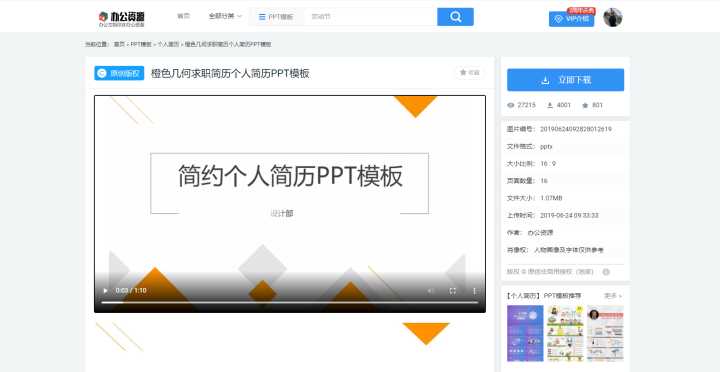720x372 pixels.
Task: Open the purple recommended template thumbnail
Action: [525, 333]
